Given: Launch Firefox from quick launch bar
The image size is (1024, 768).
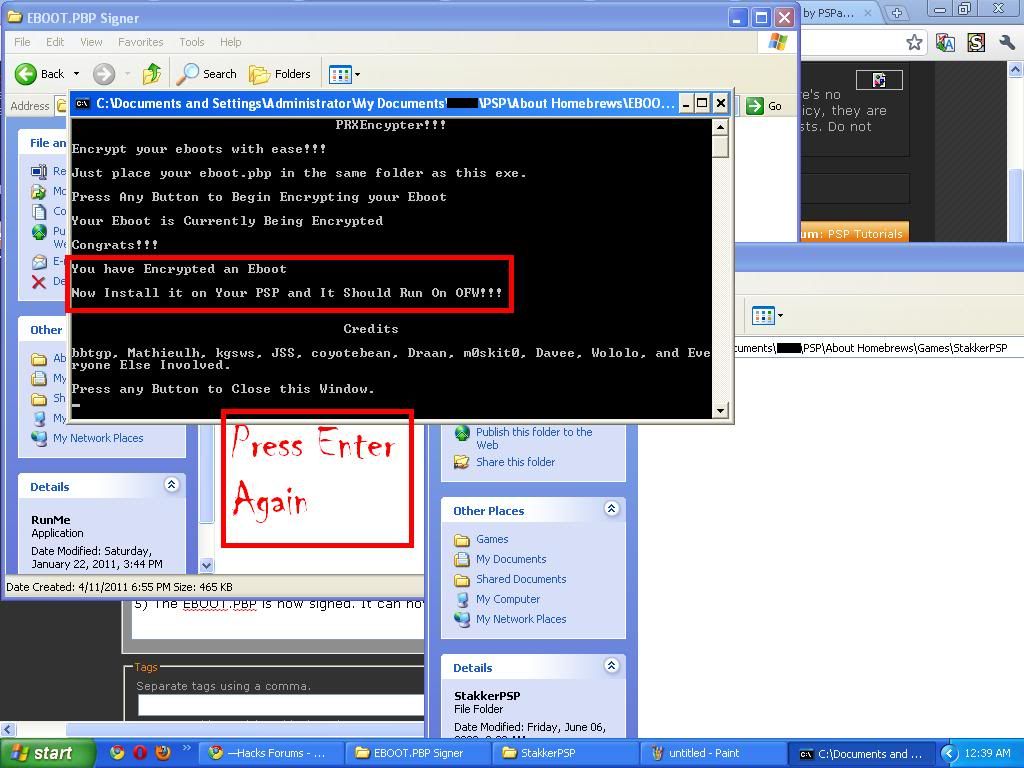Looking at the screenshot, I should 163,753.
